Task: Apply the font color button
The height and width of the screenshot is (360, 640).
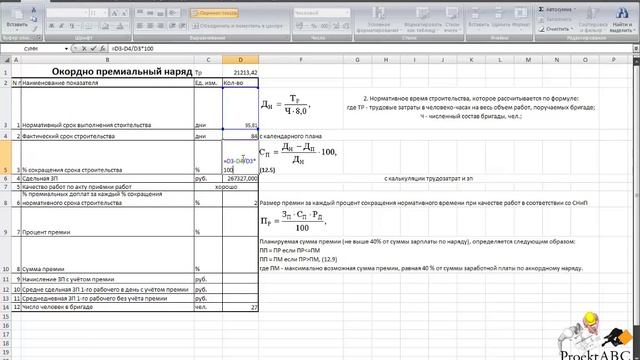Action: coord(120,26)
